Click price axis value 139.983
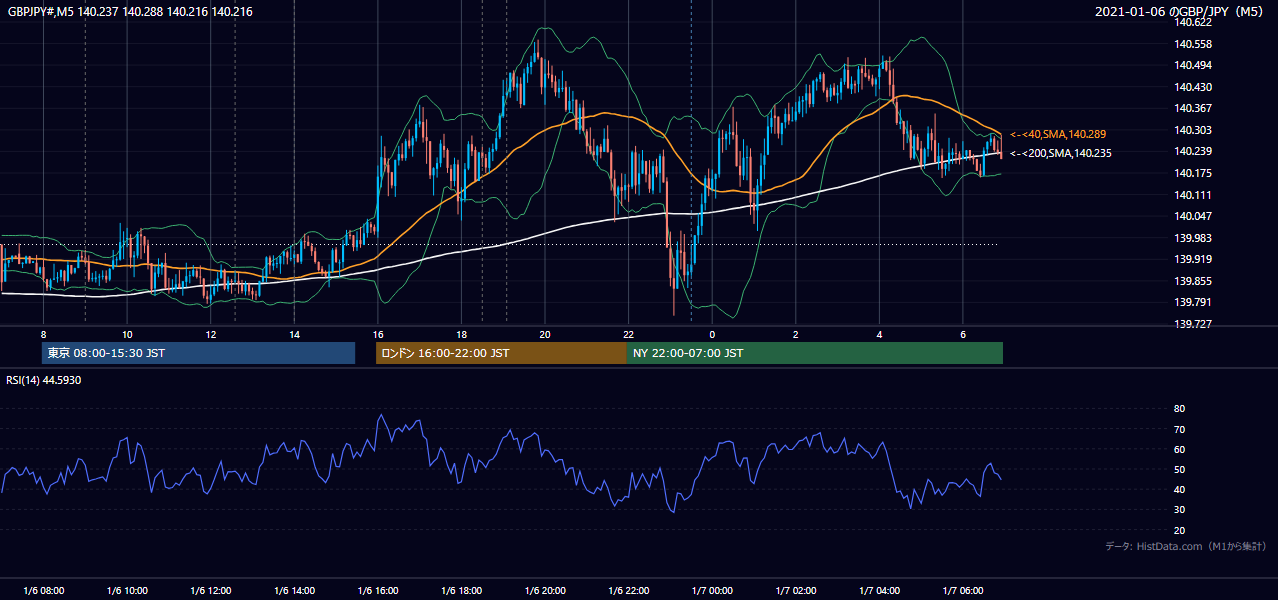 pos(1193,238)
